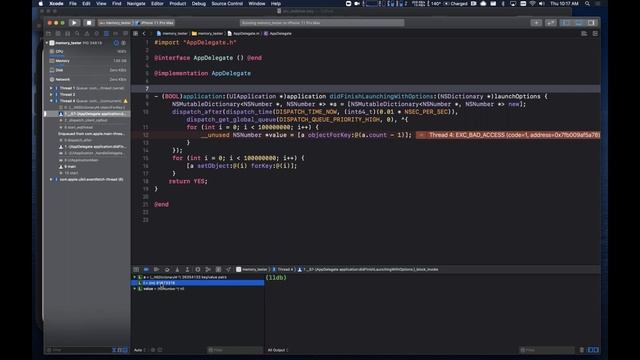Viewport: 640px width, 360px height.
Task: Expand Thread 2 in debug navigator
Action: coord(51,94)
